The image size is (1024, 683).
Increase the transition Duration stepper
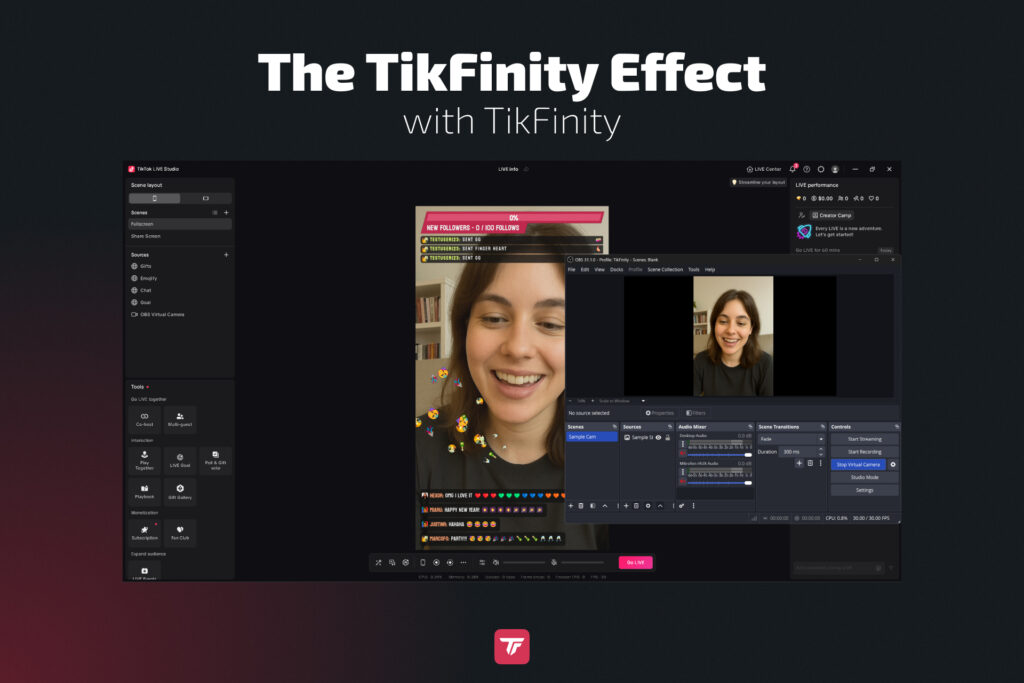pyautogui.click(x=821, y=449)
